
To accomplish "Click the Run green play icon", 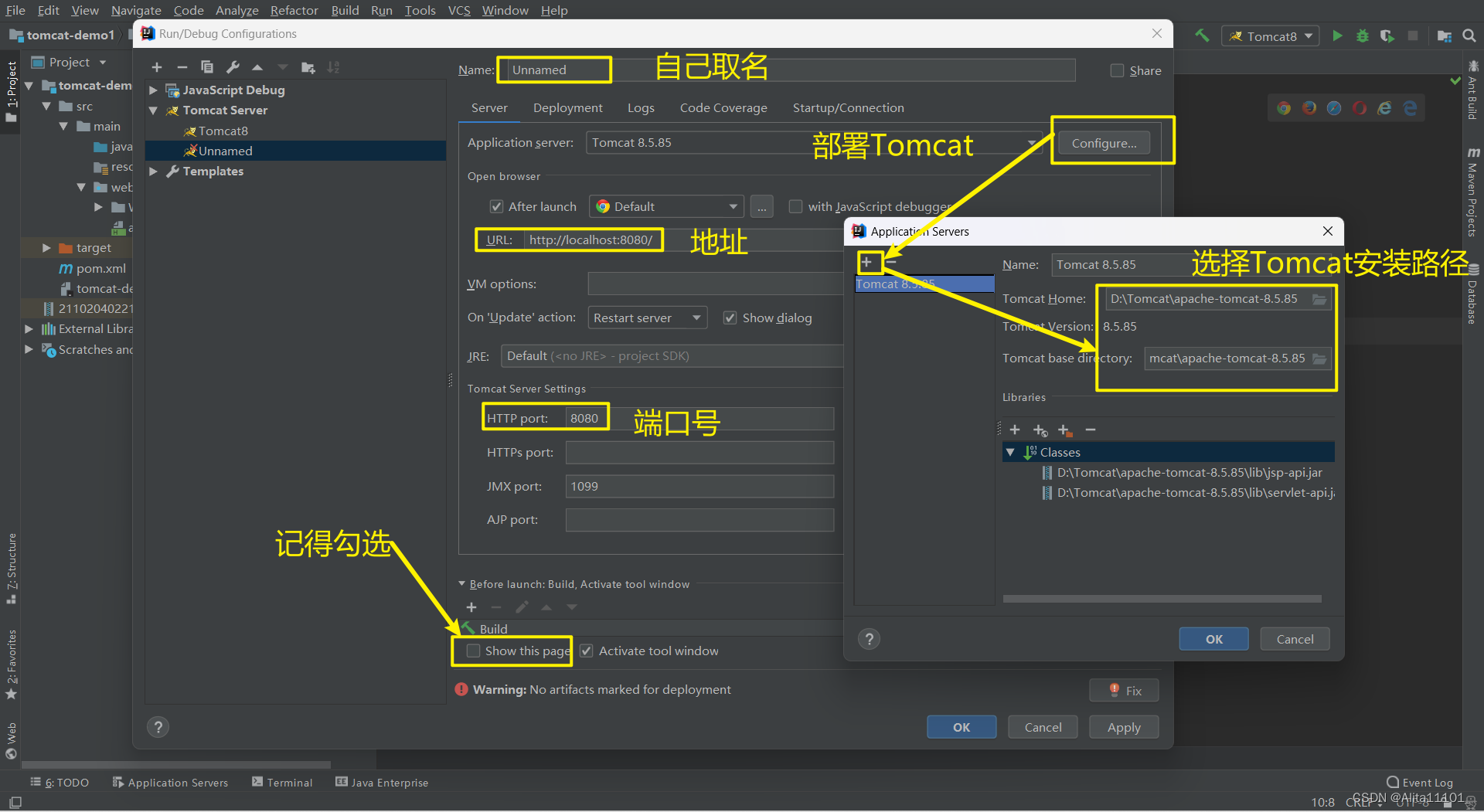I will 1337,36.
